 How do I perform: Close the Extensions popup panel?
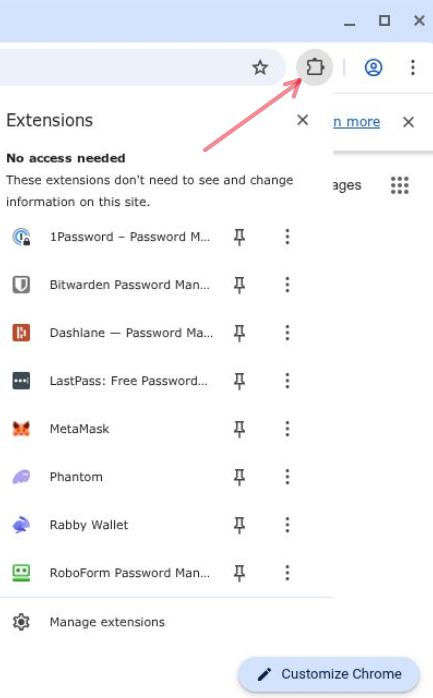[x=303, y=120]
